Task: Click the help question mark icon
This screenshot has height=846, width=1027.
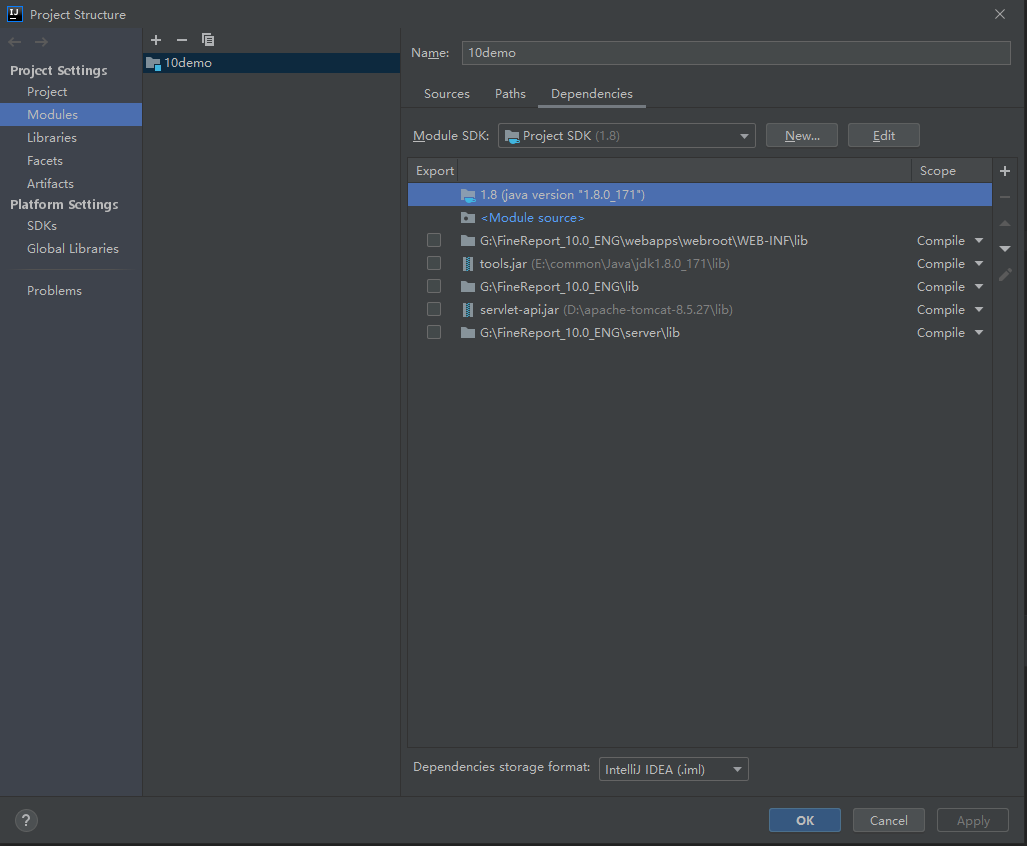Action: click(26, 820)
